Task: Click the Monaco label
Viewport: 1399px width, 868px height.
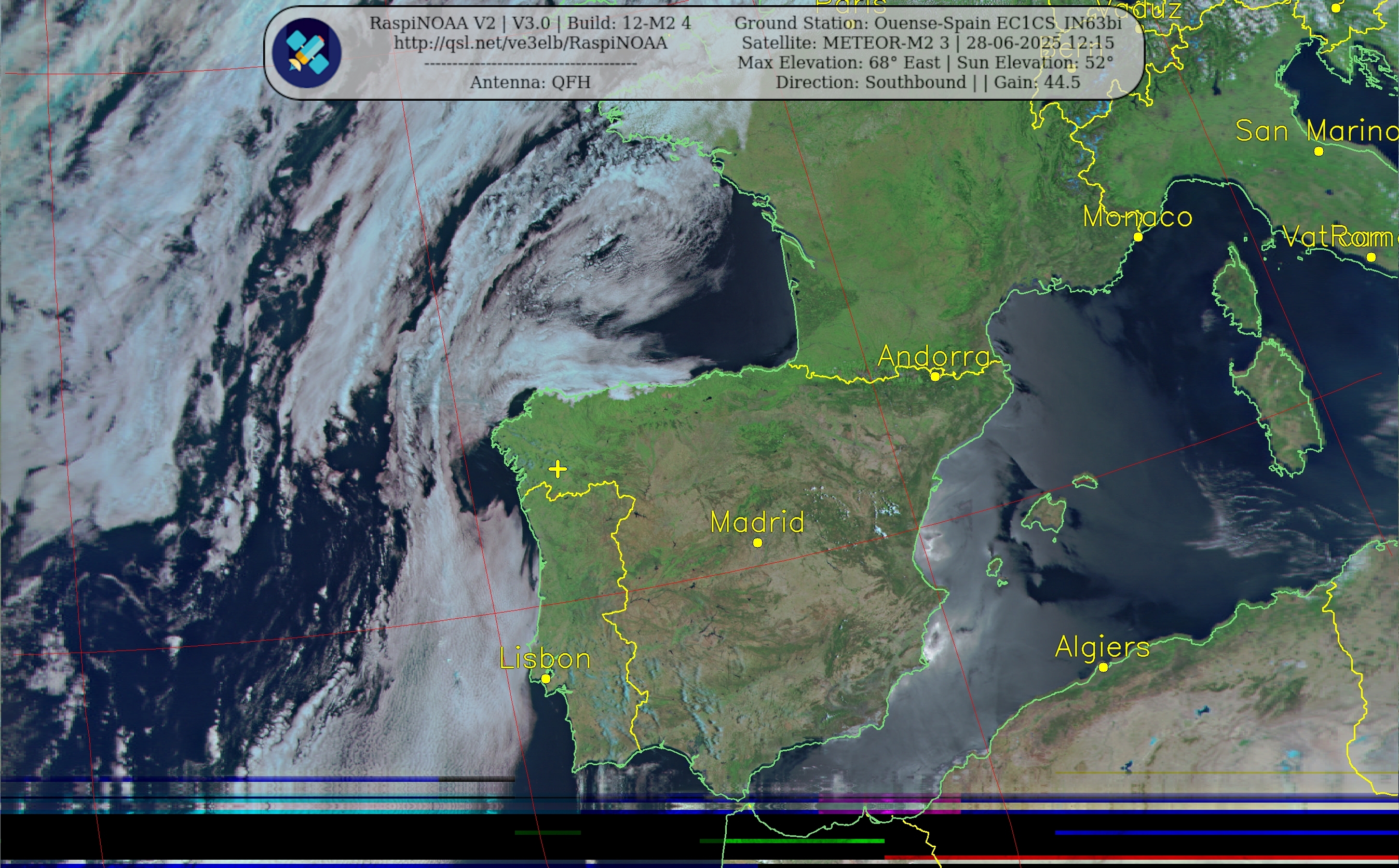Action: 1137,217
